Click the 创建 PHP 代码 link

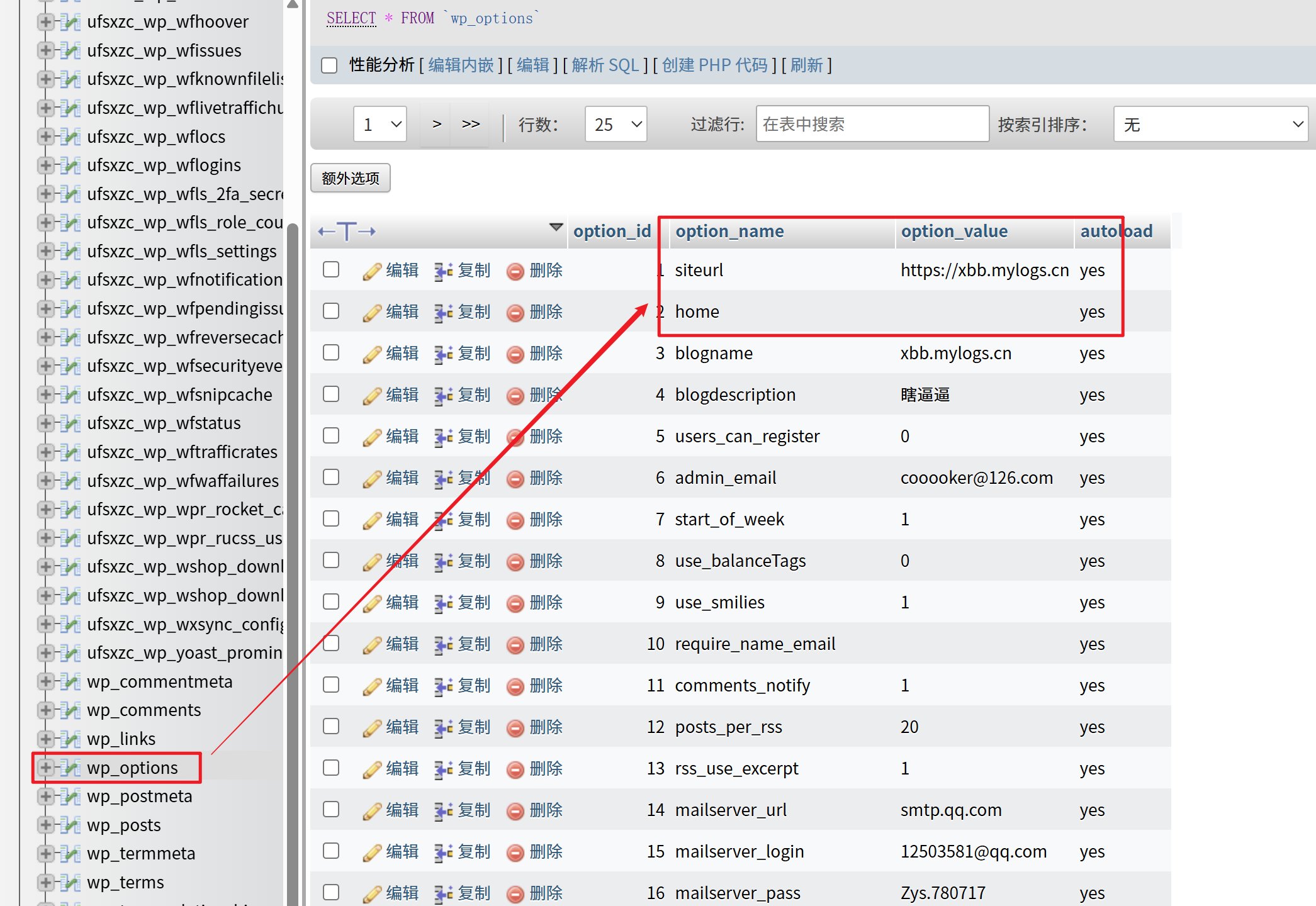click(714, 65)
